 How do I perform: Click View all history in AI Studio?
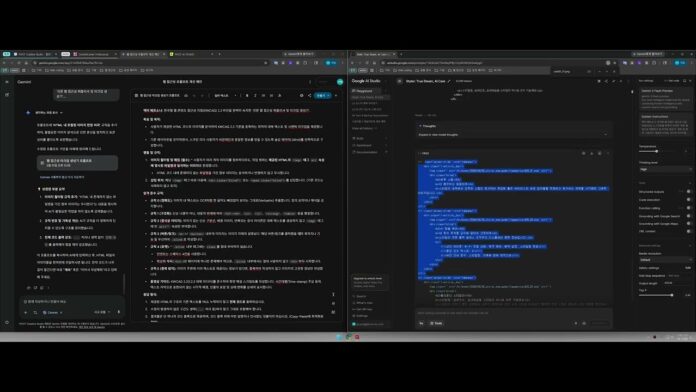(364, 128)
